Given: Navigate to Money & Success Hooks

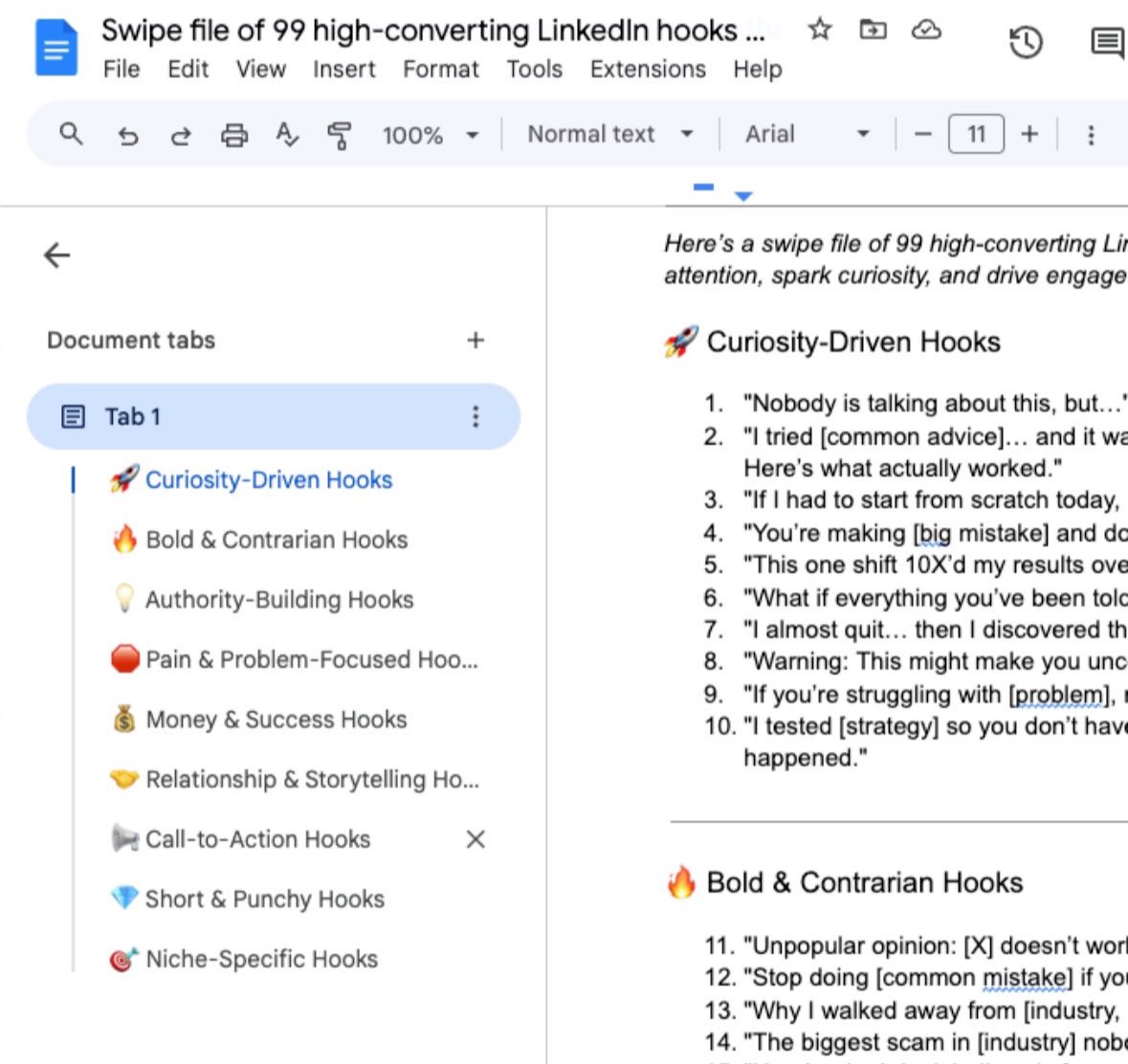Looking at the screenshot, I should point(276,719).
